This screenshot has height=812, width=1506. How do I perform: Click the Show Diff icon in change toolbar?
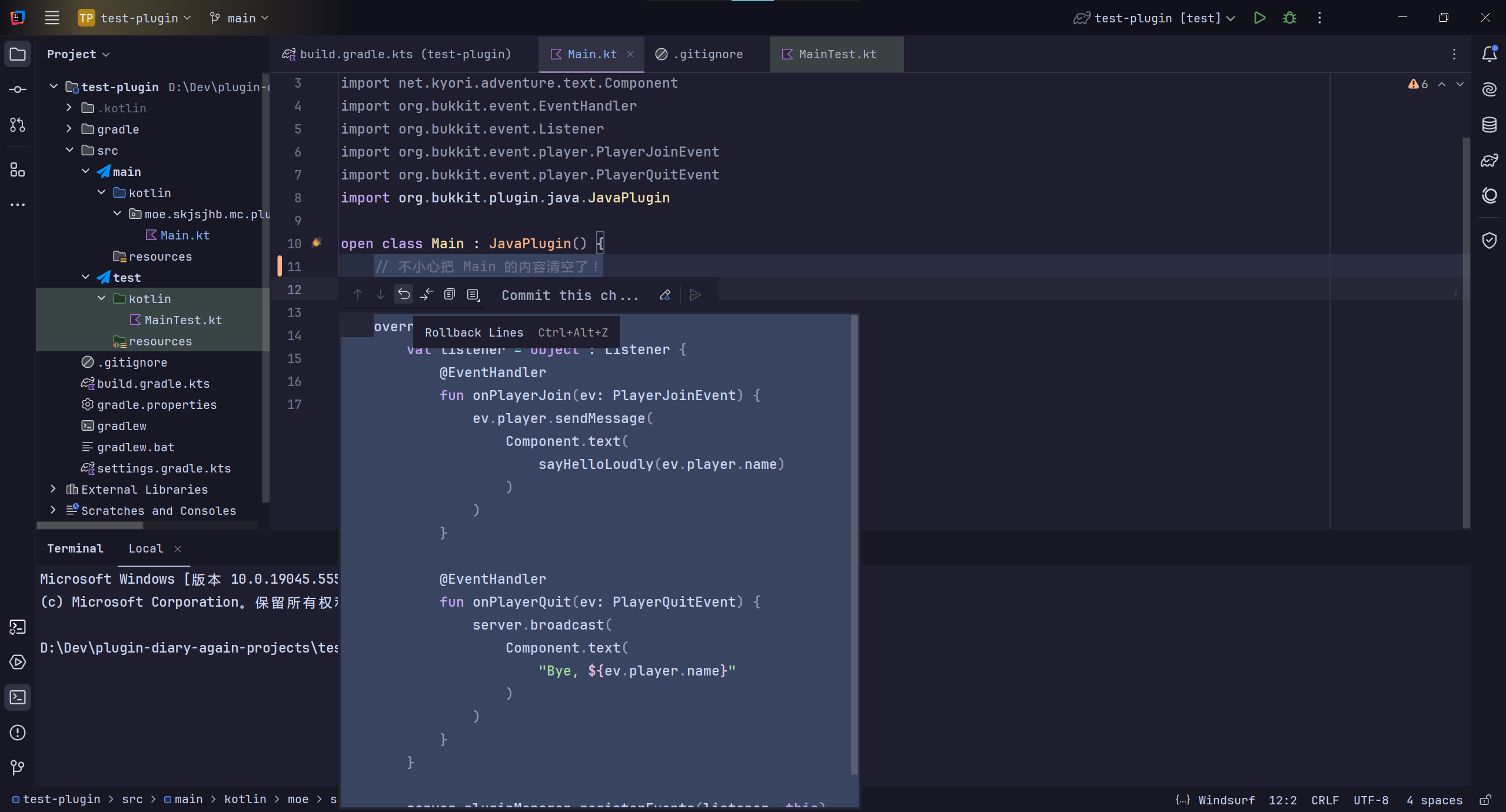pyautogui.click(x=427, y=294)
